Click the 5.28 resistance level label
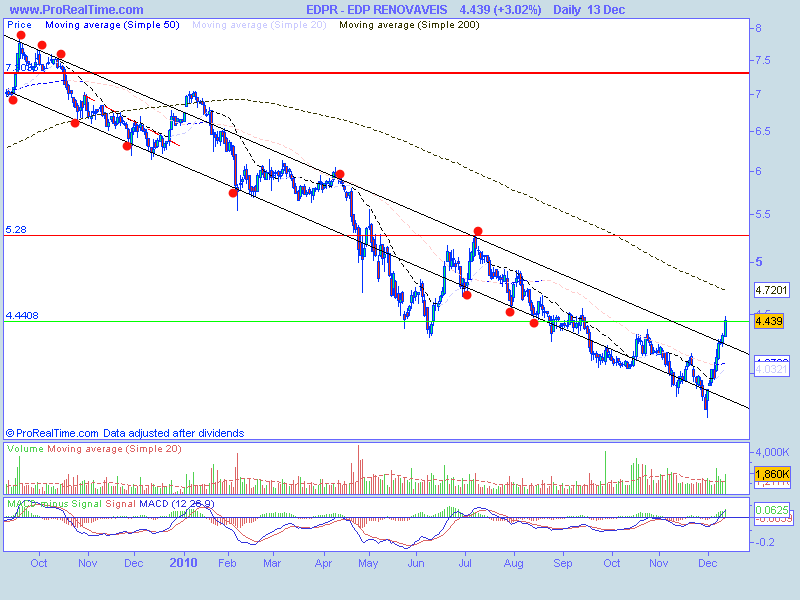The height and width of the screenshot is (600, 800). click(16, 230)
